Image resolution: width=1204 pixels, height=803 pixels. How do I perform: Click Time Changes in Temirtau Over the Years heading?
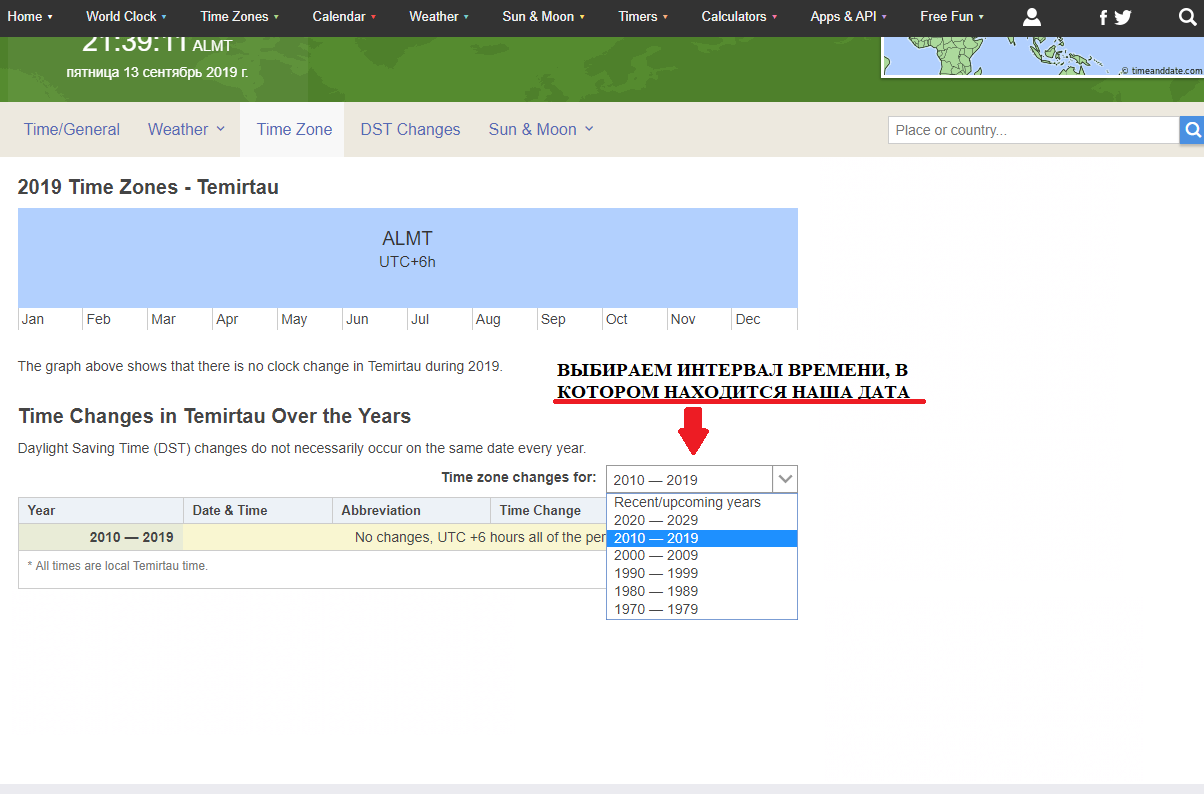tap(215, 416)
